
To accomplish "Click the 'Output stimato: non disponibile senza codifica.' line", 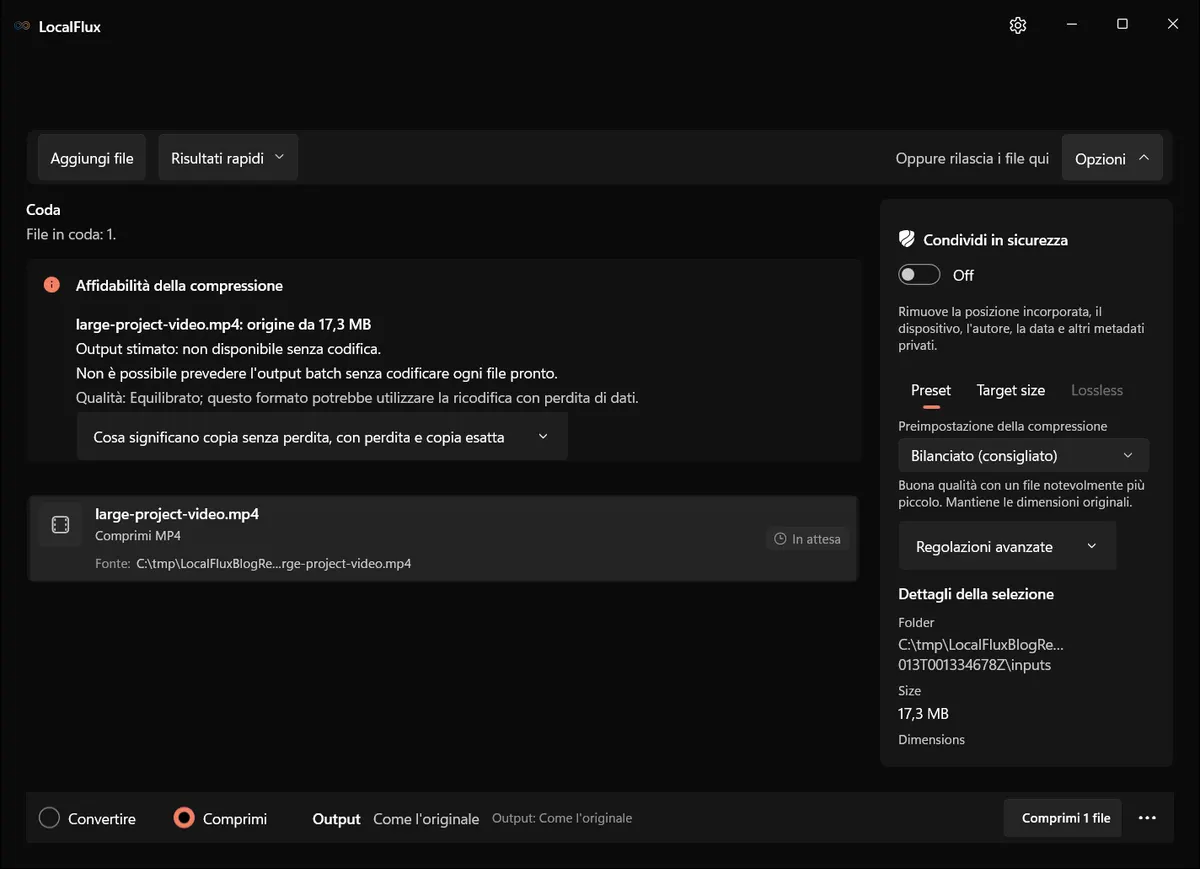I will pos(229,349).
